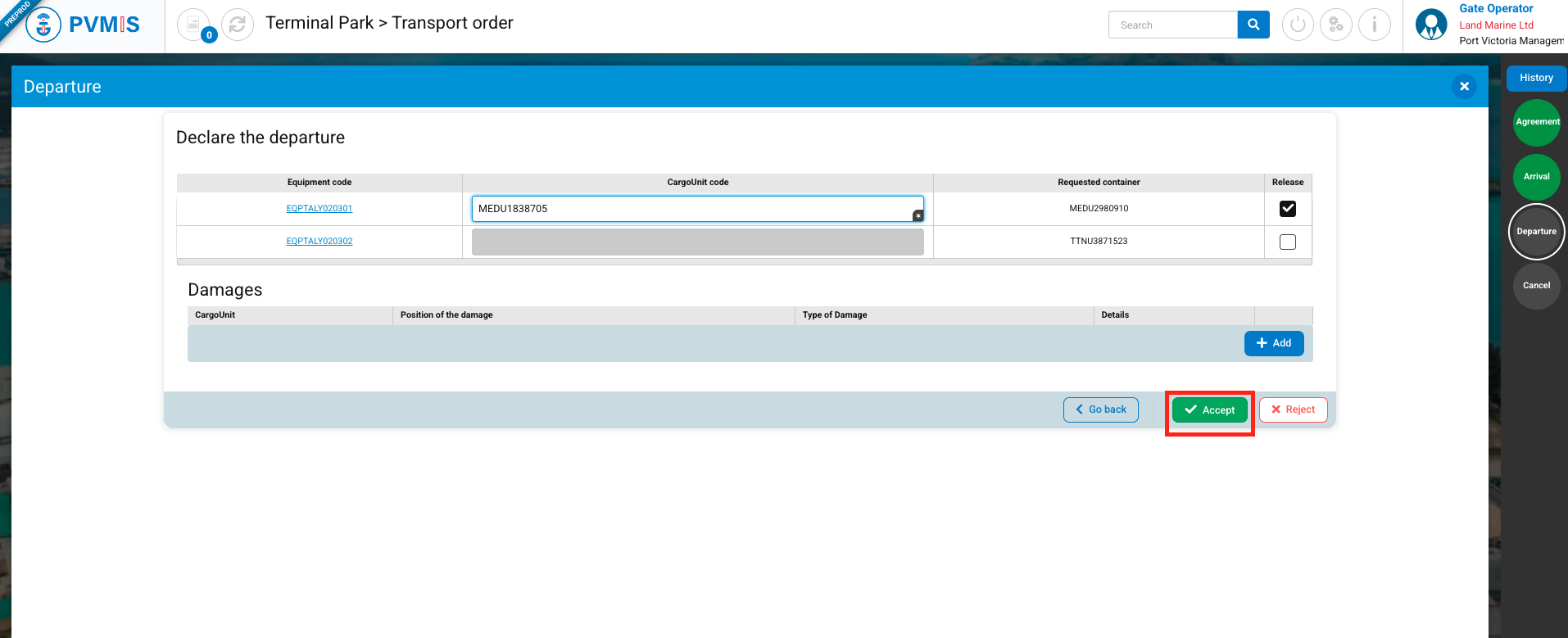This screenshot has height=638, width=1568.
Task: Click the information icon in header
Action: pos(1375,25)
